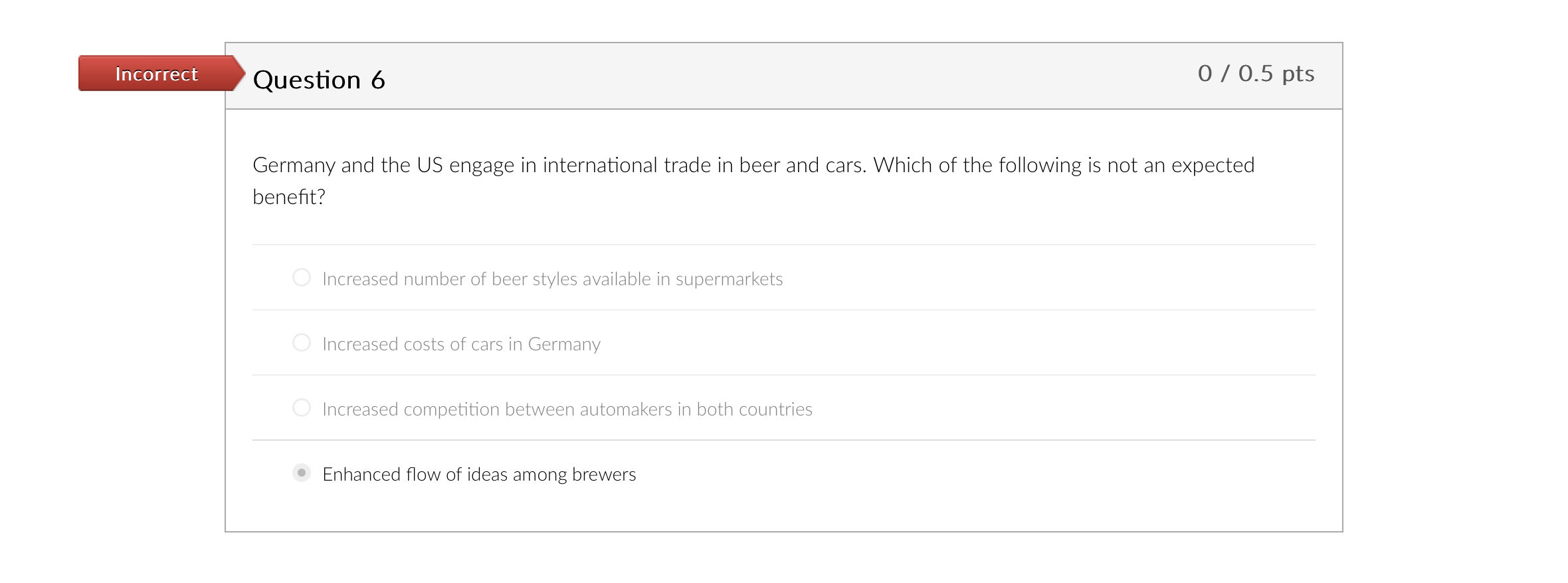Click the number '6' in question title
This screenshot has height=583, width=1568.
click(378, 80)
